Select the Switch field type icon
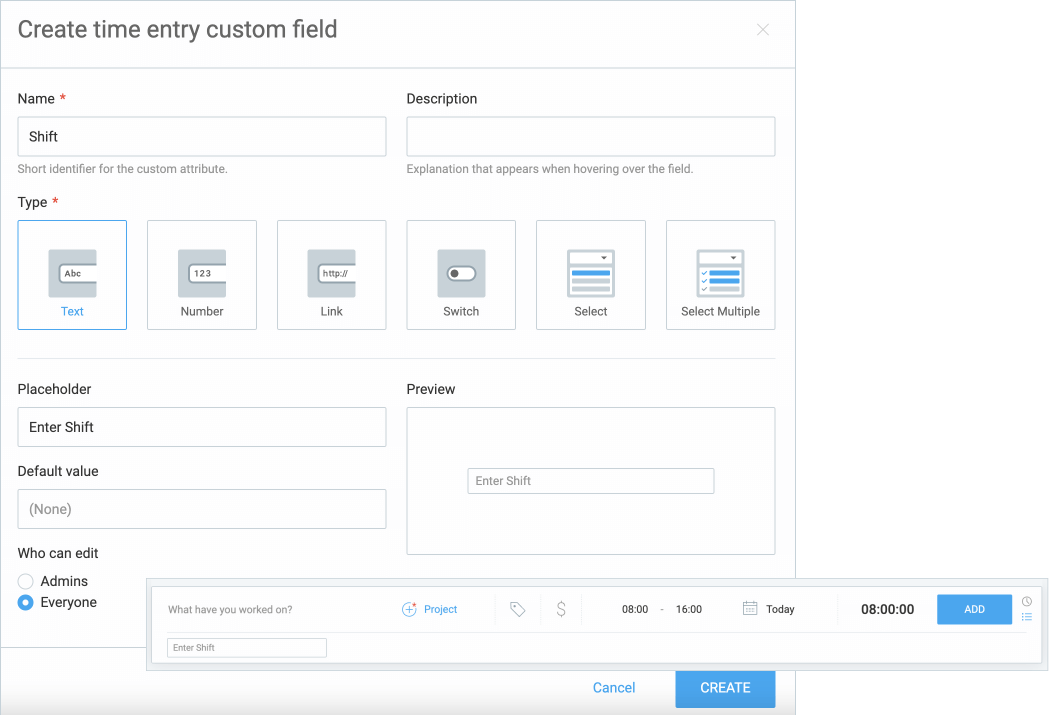 tap(461, 274)
